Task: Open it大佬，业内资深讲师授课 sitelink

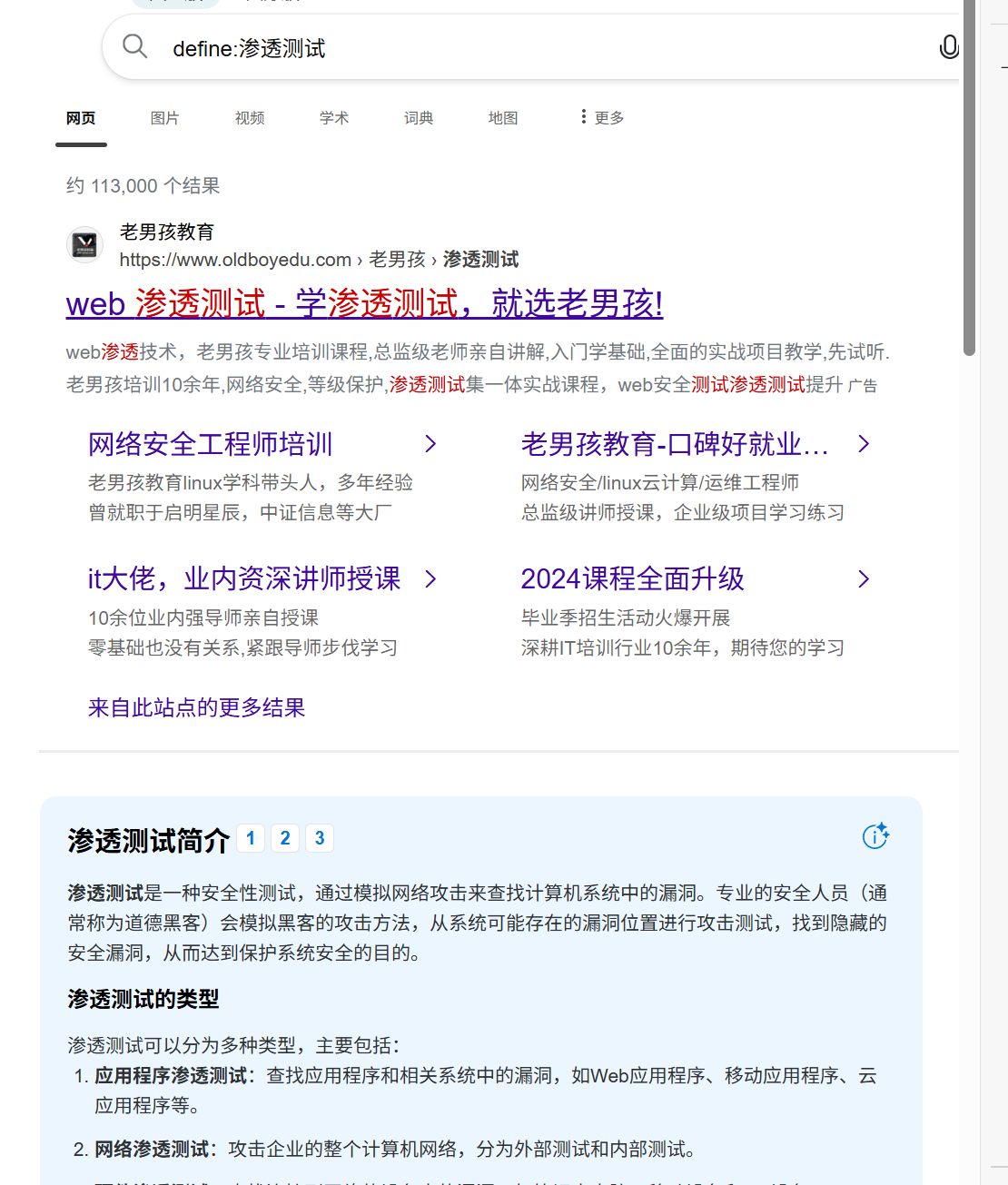Action: pyautogui.click(x=244, y=578)
